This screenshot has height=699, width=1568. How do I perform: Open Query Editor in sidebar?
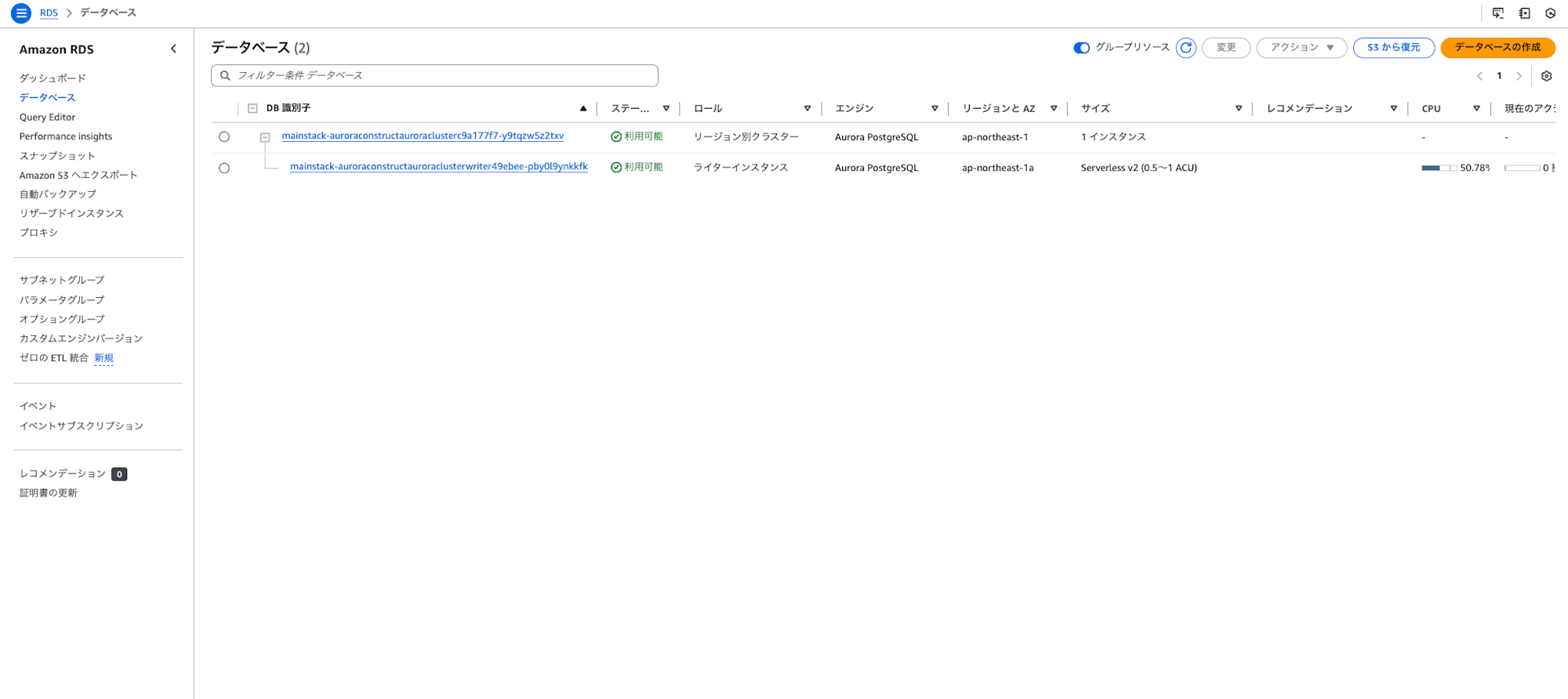[x=47, y=117]
